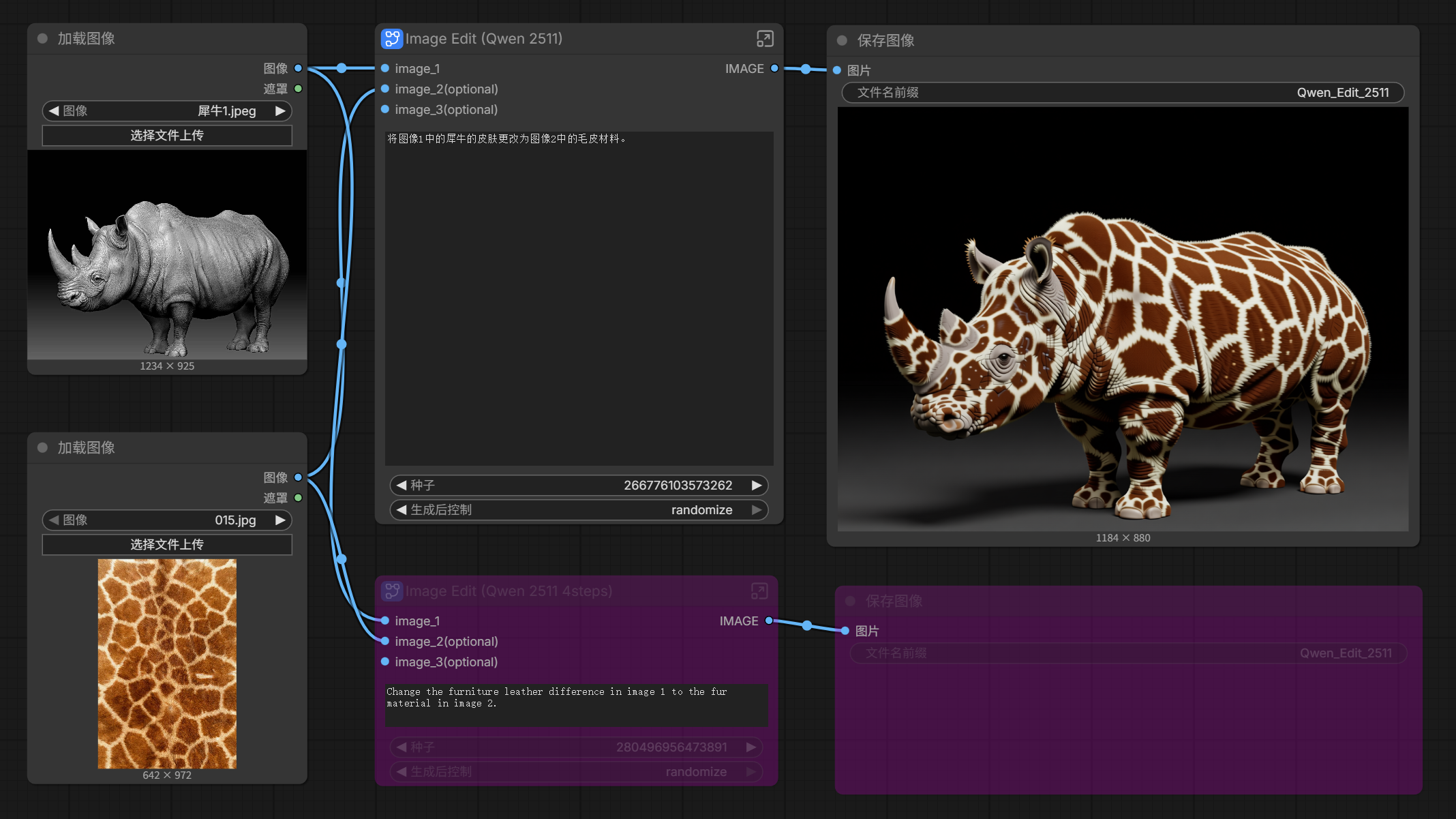Click 选择文件上传 button in the bottom loader node

click(167, 545)
